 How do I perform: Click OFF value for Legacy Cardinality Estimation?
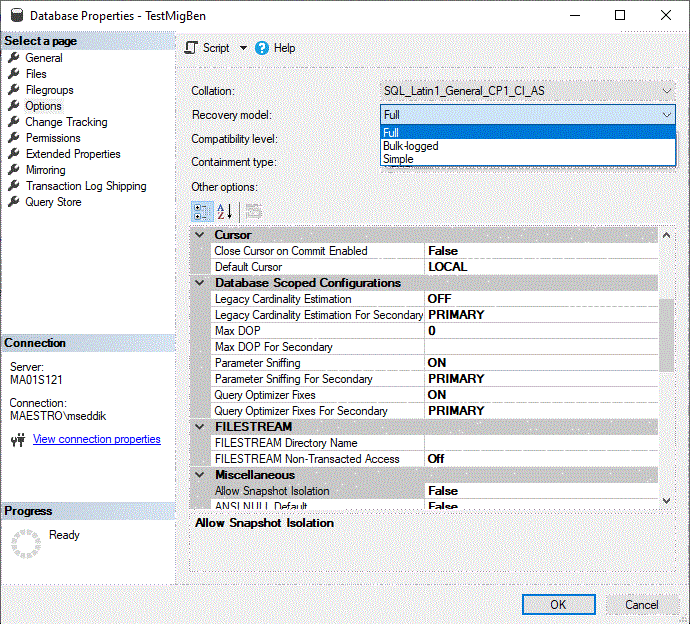(440, 299)
